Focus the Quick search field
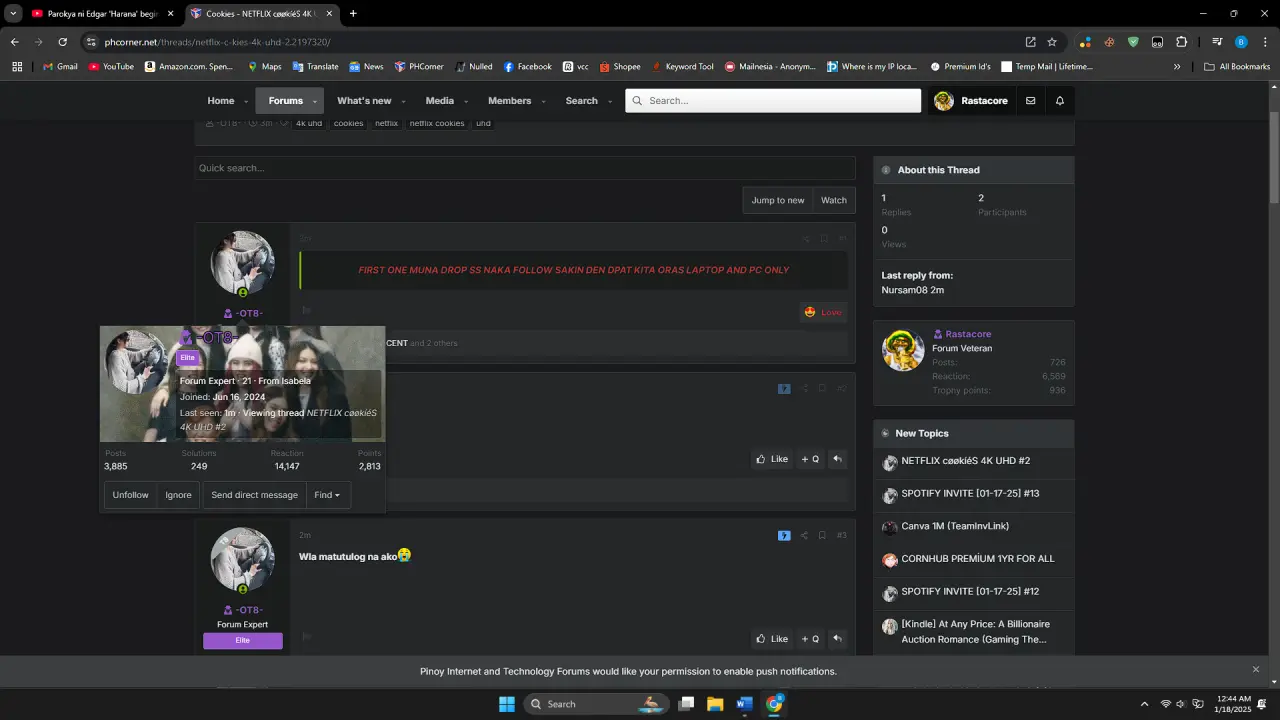 tap(525, 168)
